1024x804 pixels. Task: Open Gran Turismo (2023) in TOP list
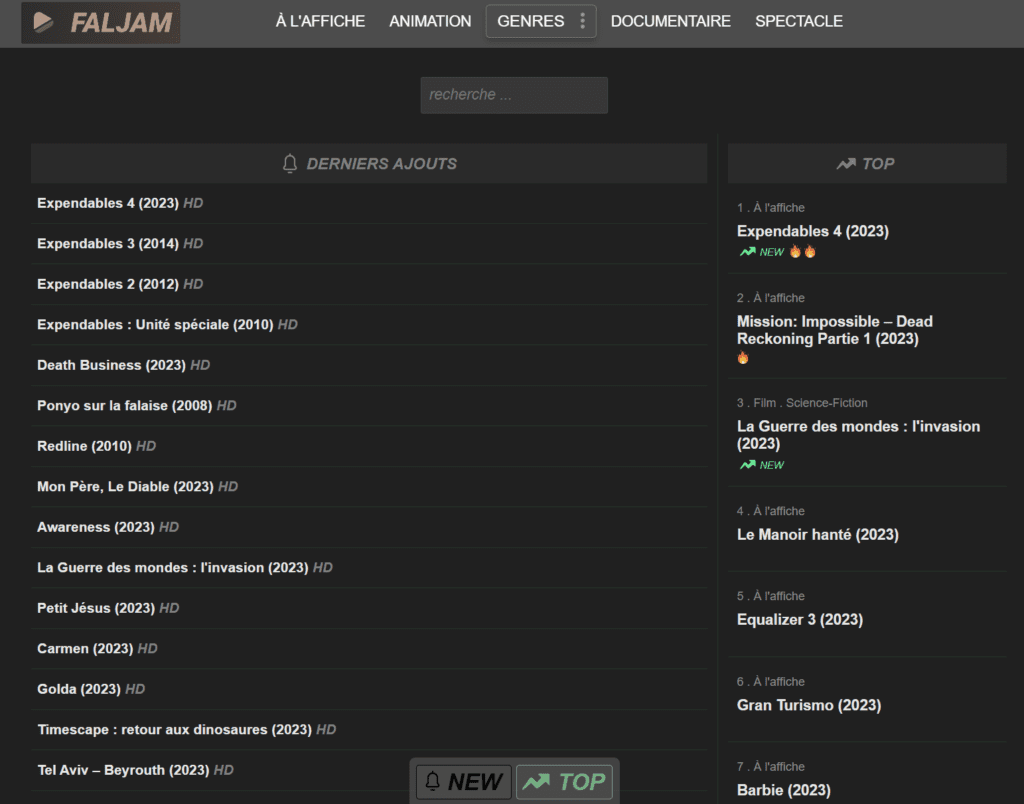coord(808,705)
